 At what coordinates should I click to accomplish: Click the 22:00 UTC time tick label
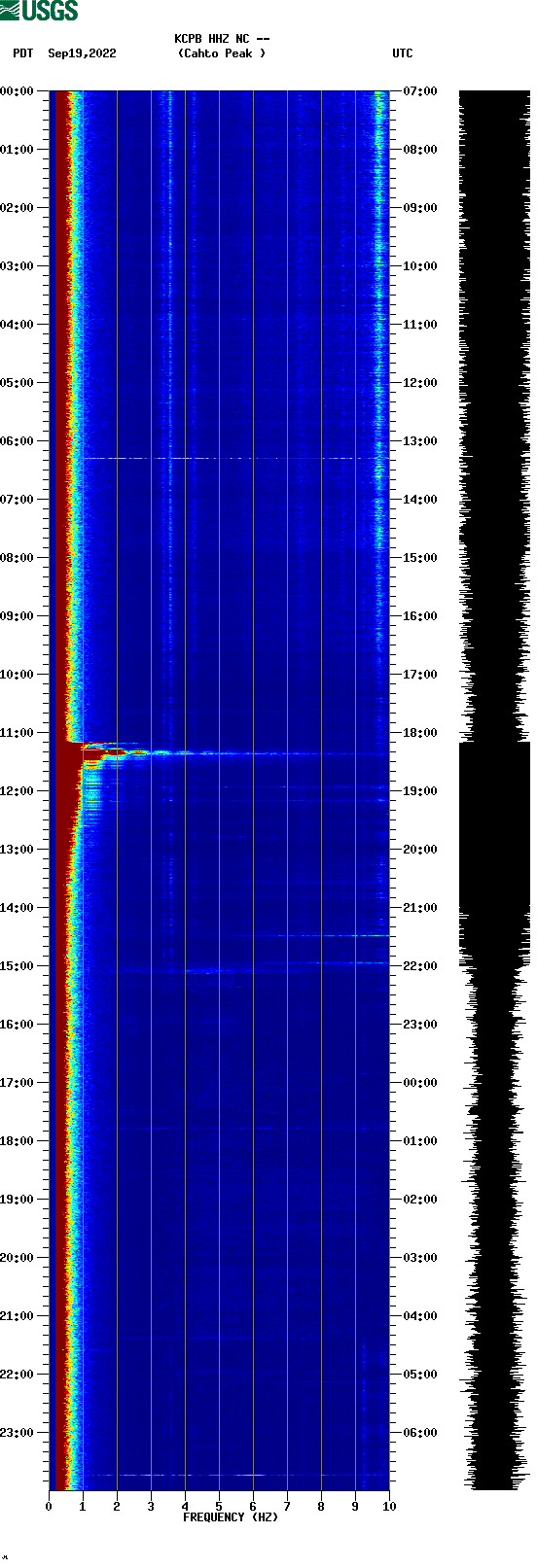(x=420, y=966)
